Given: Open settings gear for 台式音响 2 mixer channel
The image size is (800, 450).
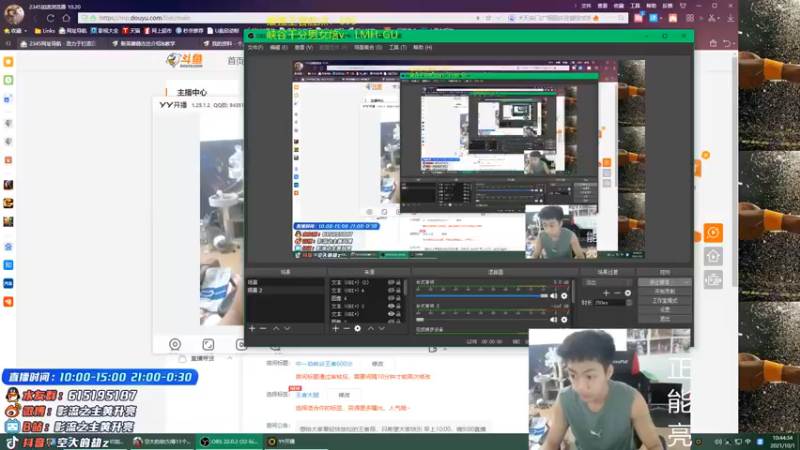Looking at the screenshot, I should (564, 320).
